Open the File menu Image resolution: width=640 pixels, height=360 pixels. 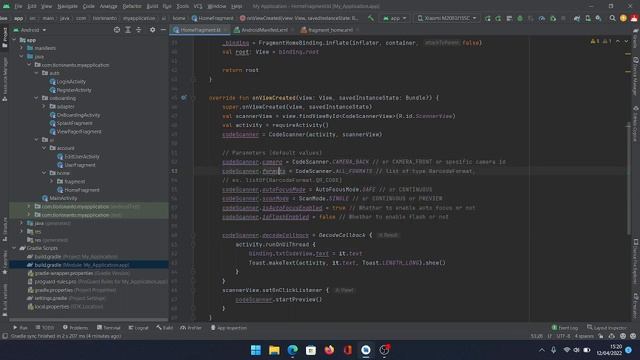tap(18, 6)
